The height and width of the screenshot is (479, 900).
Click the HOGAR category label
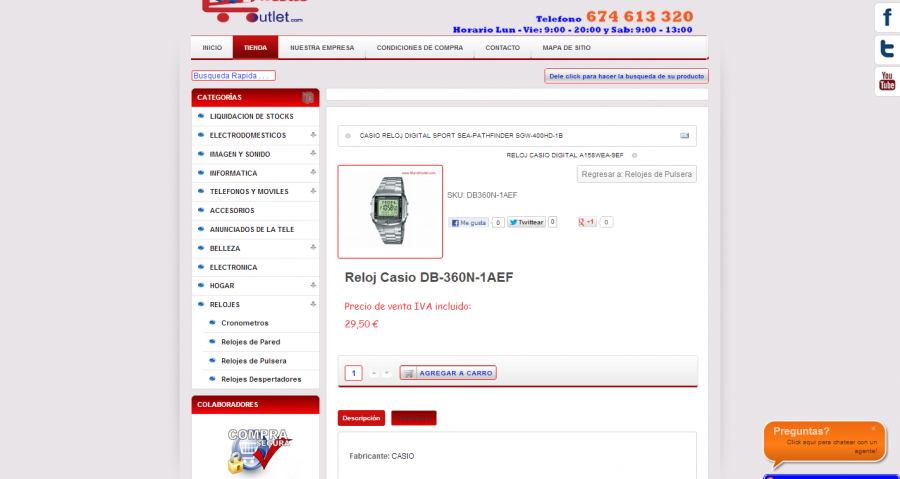click(x=222, y=286)
